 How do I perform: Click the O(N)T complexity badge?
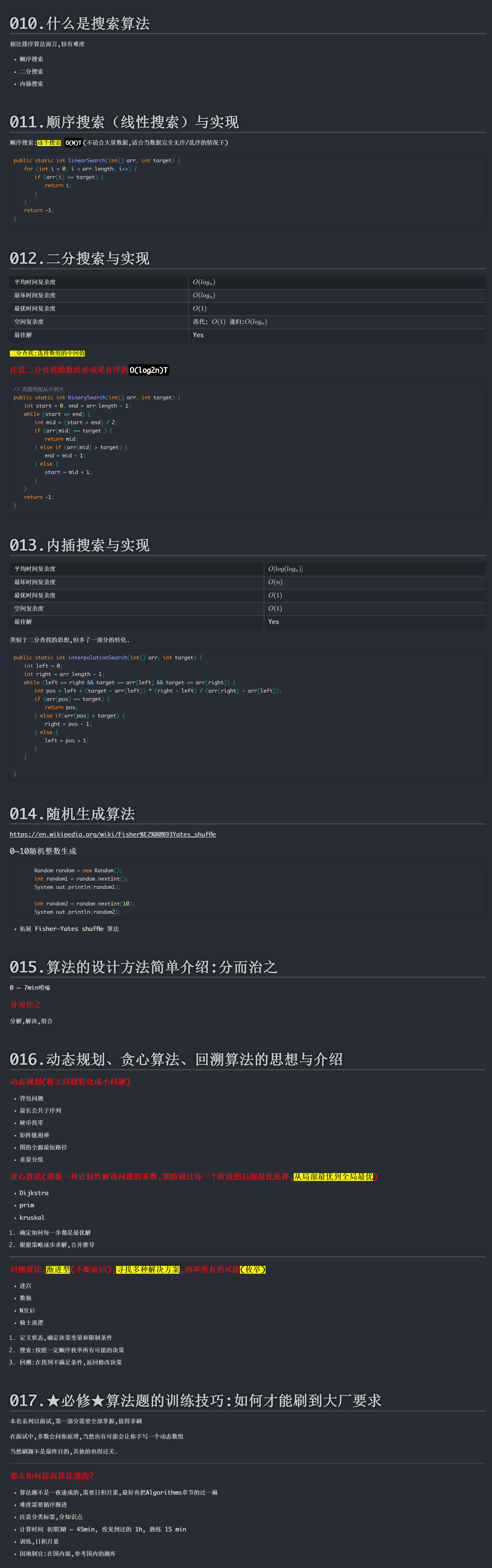click(74, 143)
